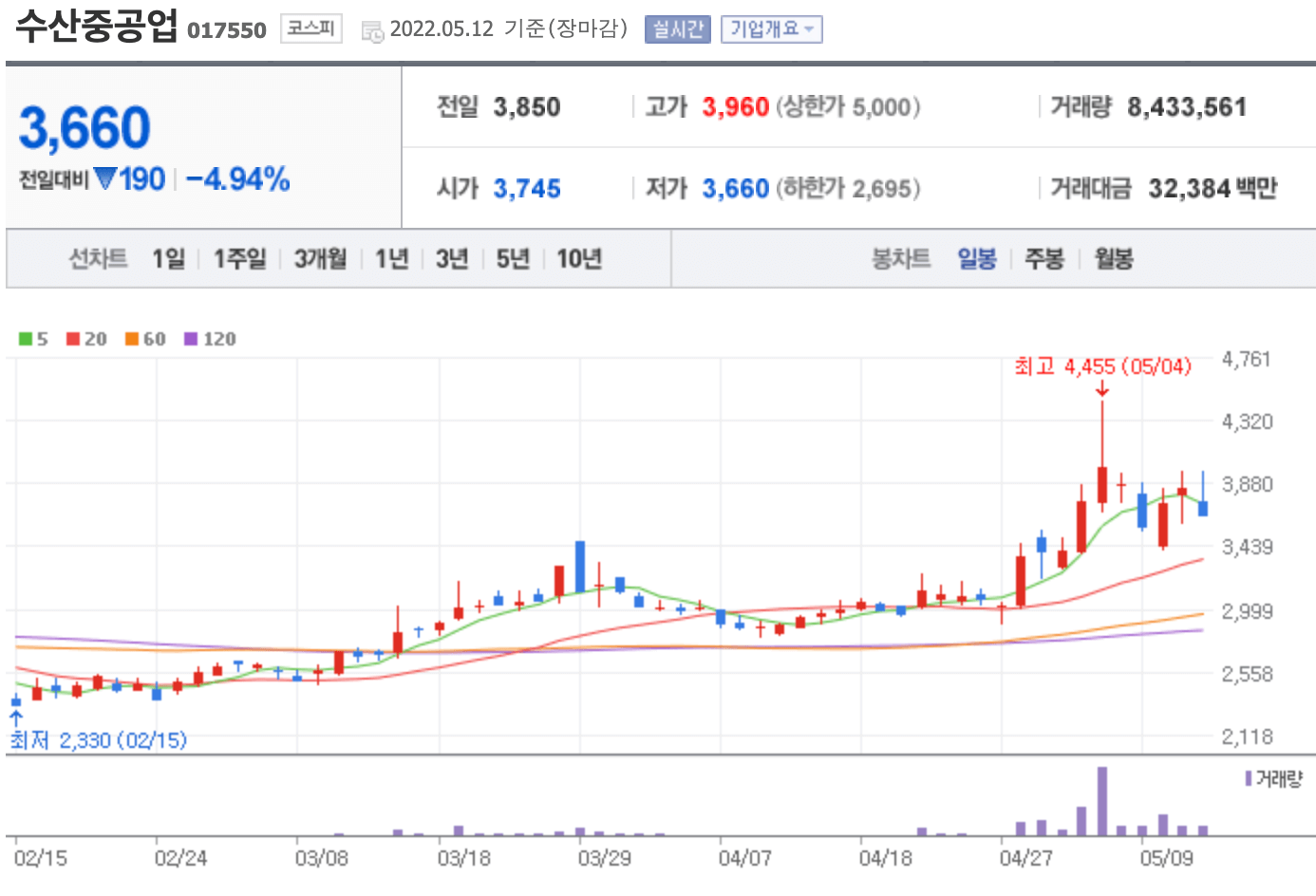Click the tallest volume bar on 05/04
This screenshot has height=896, width=1316.
tap(1102, 801)
